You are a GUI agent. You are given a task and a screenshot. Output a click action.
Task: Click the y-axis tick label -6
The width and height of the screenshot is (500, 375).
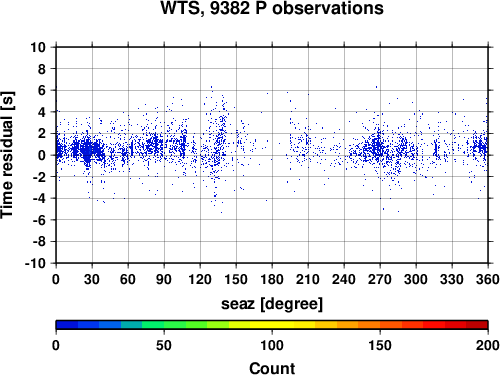pos(39,220)
